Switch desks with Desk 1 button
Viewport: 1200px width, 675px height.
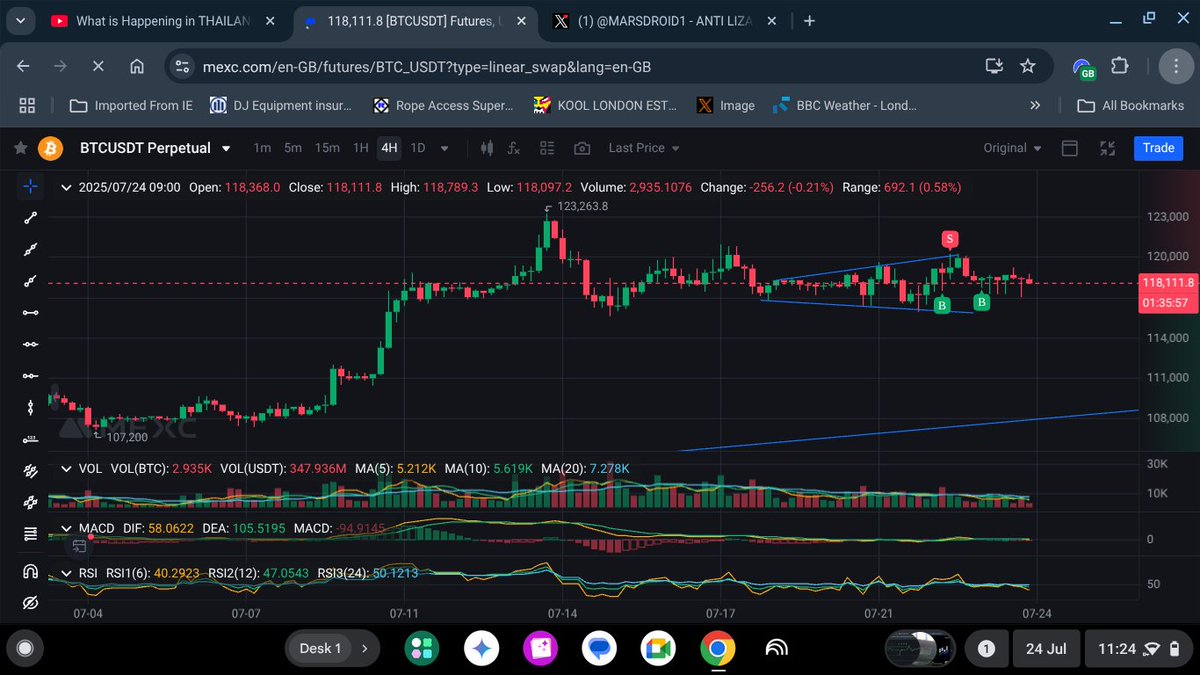(x=332, y=648)
